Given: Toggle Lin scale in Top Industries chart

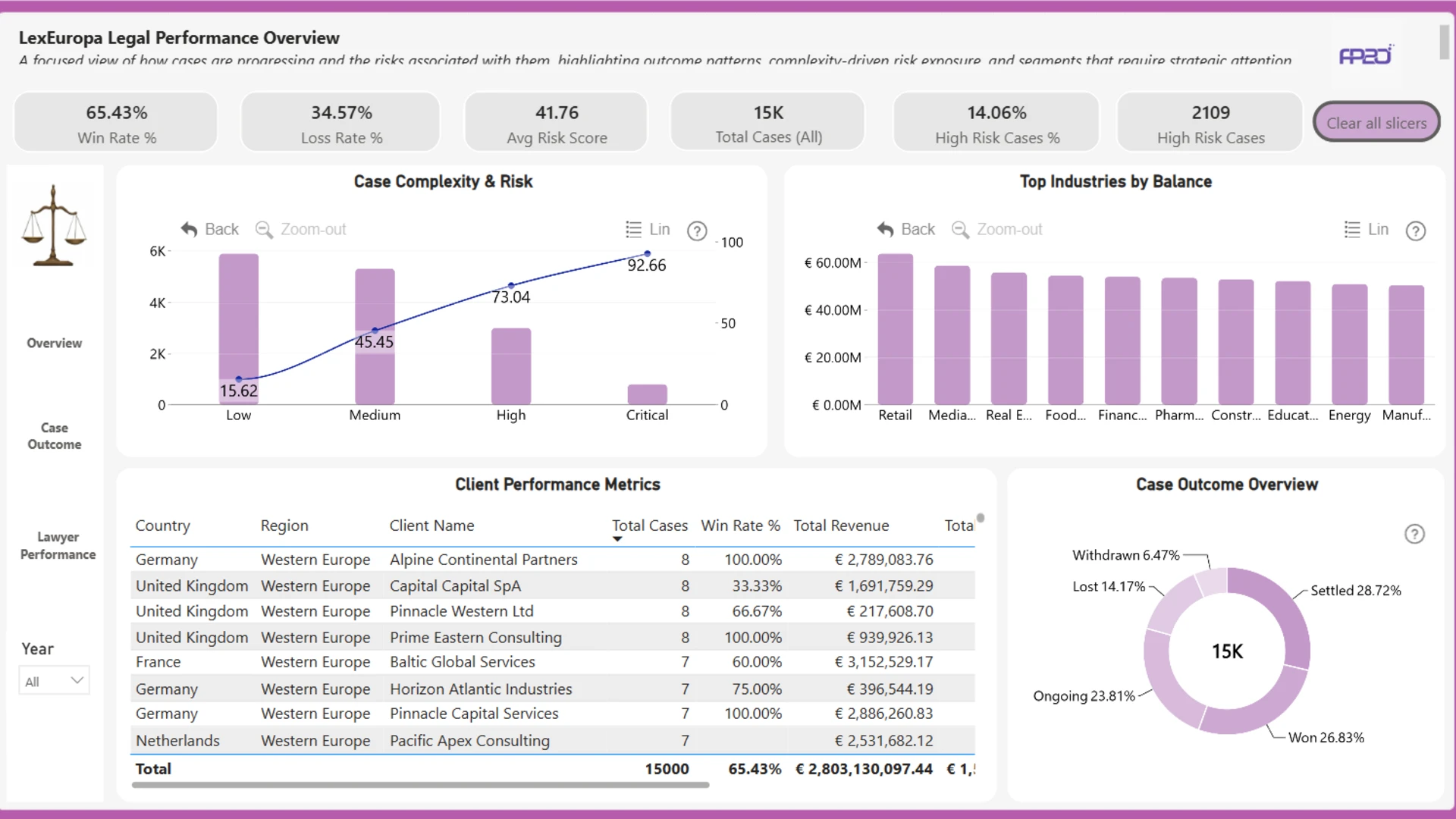Looking at the screenshot, I should [1367, 229].
